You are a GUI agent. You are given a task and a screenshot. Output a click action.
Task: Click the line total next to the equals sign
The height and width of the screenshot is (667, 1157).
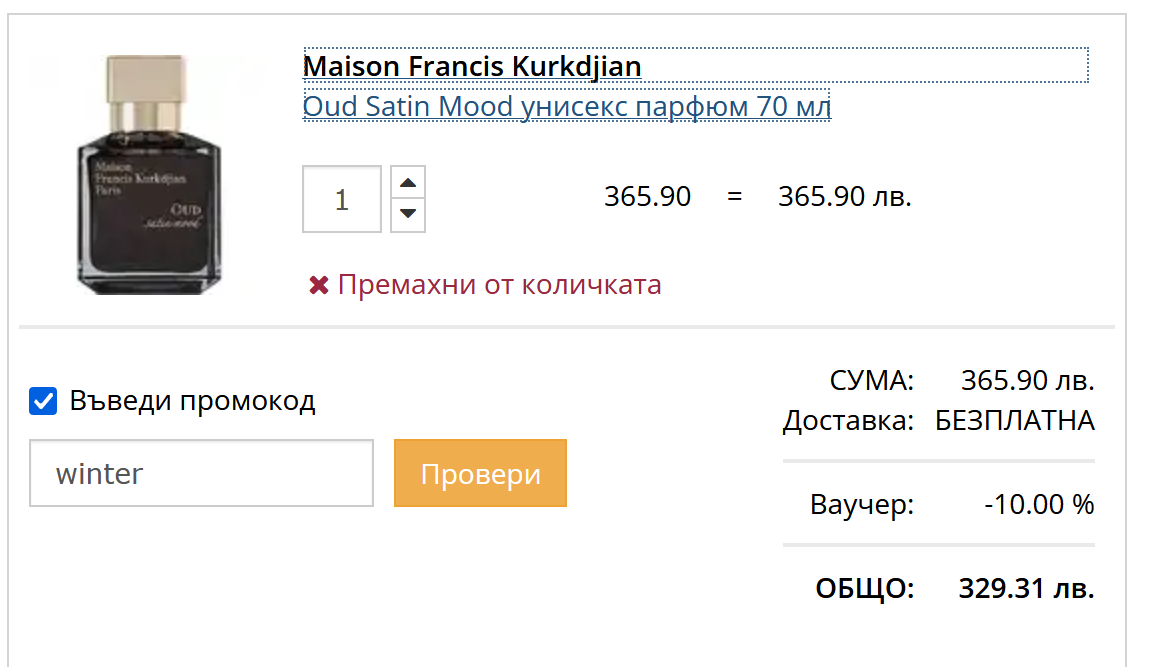point(844,197)
